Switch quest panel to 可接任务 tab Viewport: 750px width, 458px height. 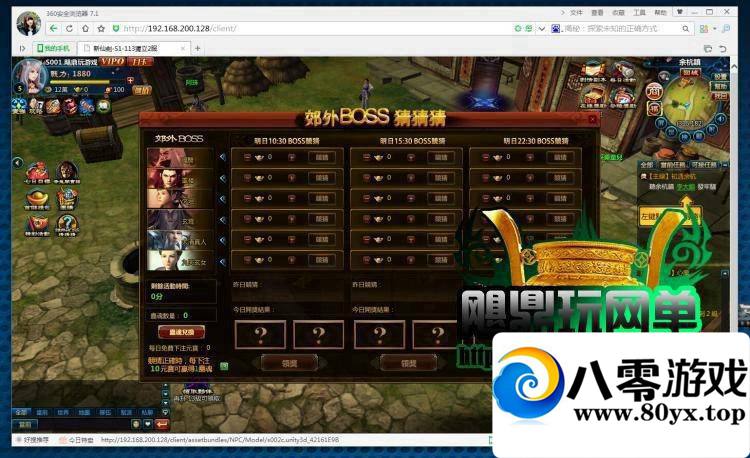click(x=704, y=164)
